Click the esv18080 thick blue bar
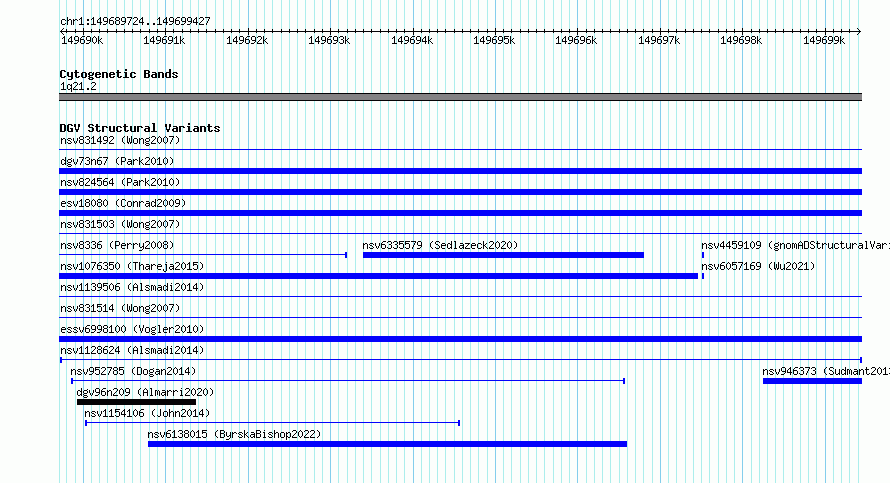 pyautogui.click(x=460, y=213)
